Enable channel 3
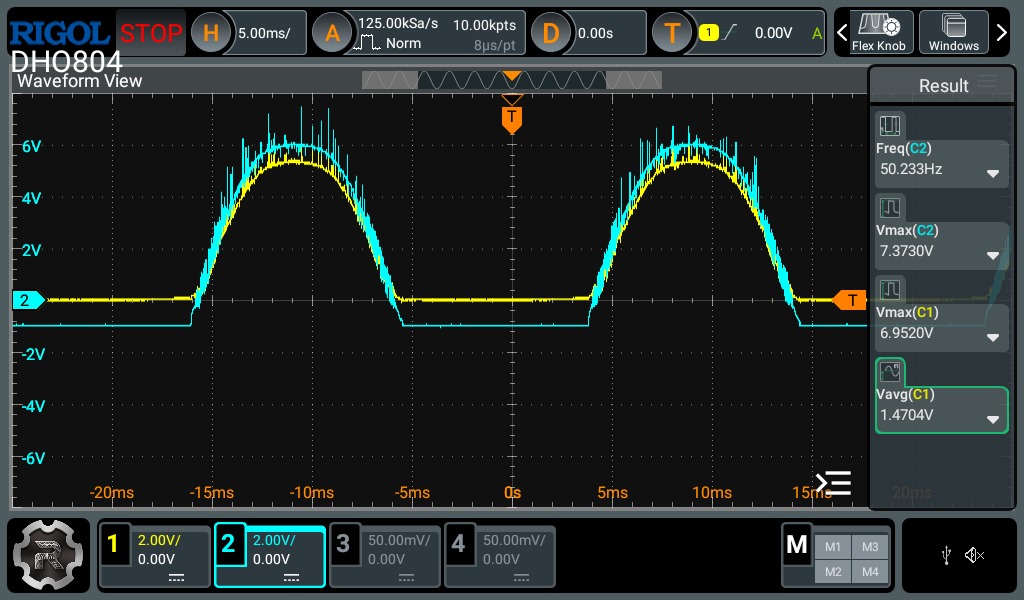The width and height of the screenshot is (1024, 600). 385,557
